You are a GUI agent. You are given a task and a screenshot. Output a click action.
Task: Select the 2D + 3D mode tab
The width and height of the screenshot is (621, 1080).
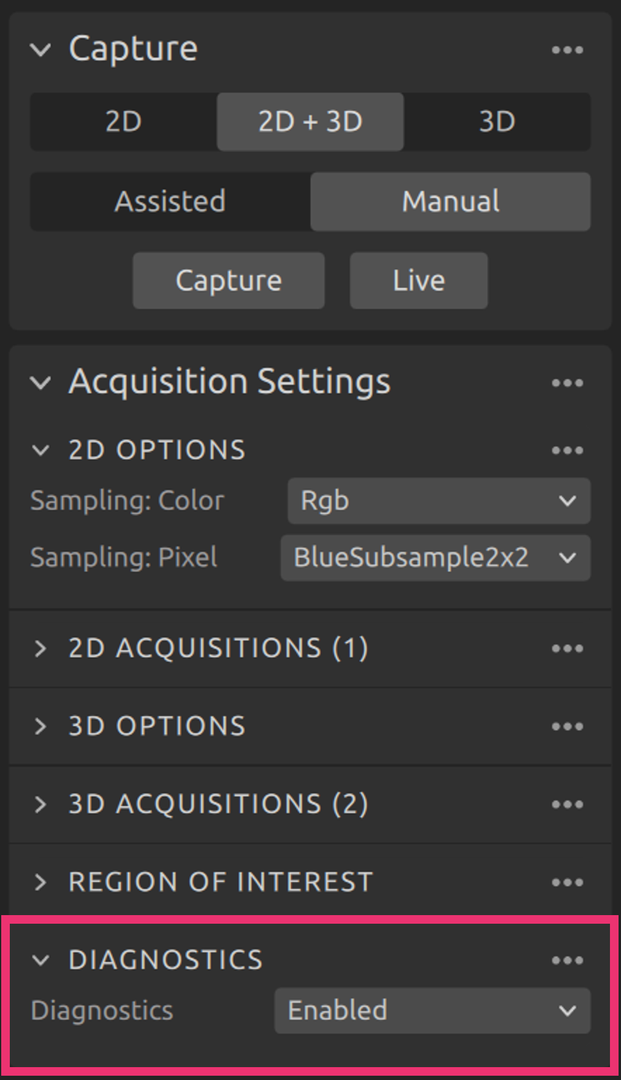click(x=310, y=122)
